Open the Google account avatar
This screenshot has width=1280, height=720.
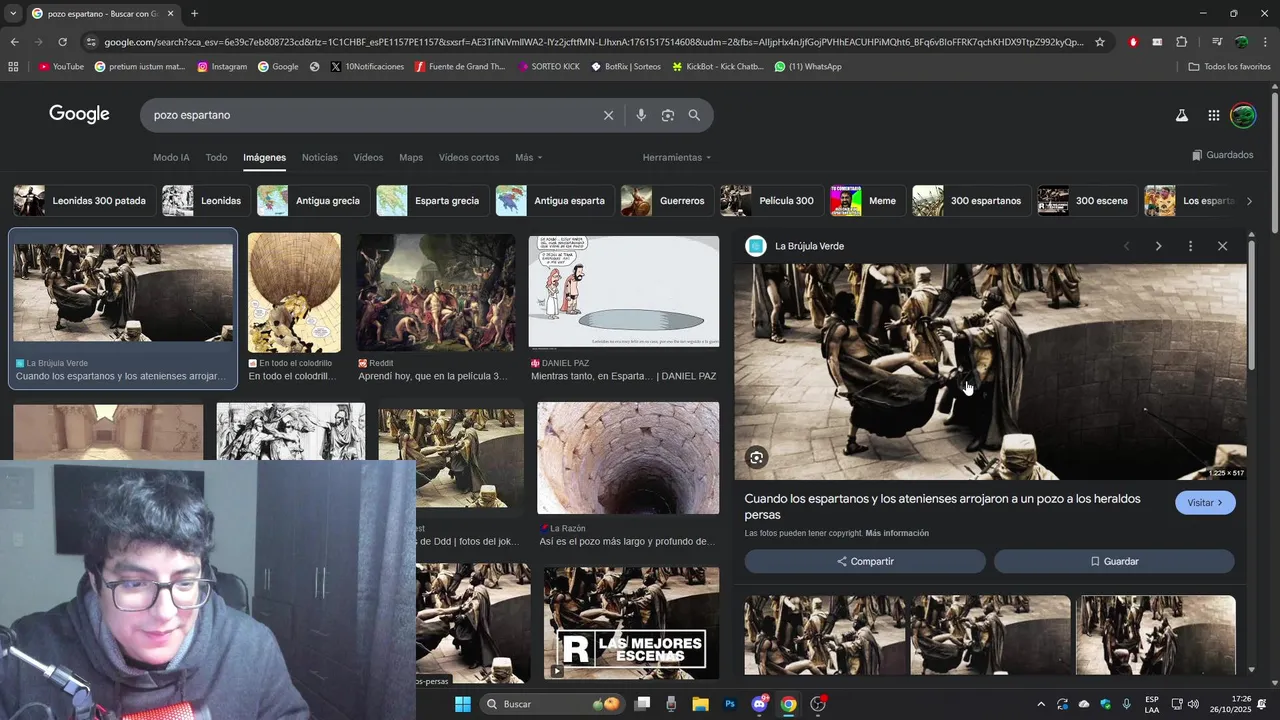click(x=1243, y=115)
